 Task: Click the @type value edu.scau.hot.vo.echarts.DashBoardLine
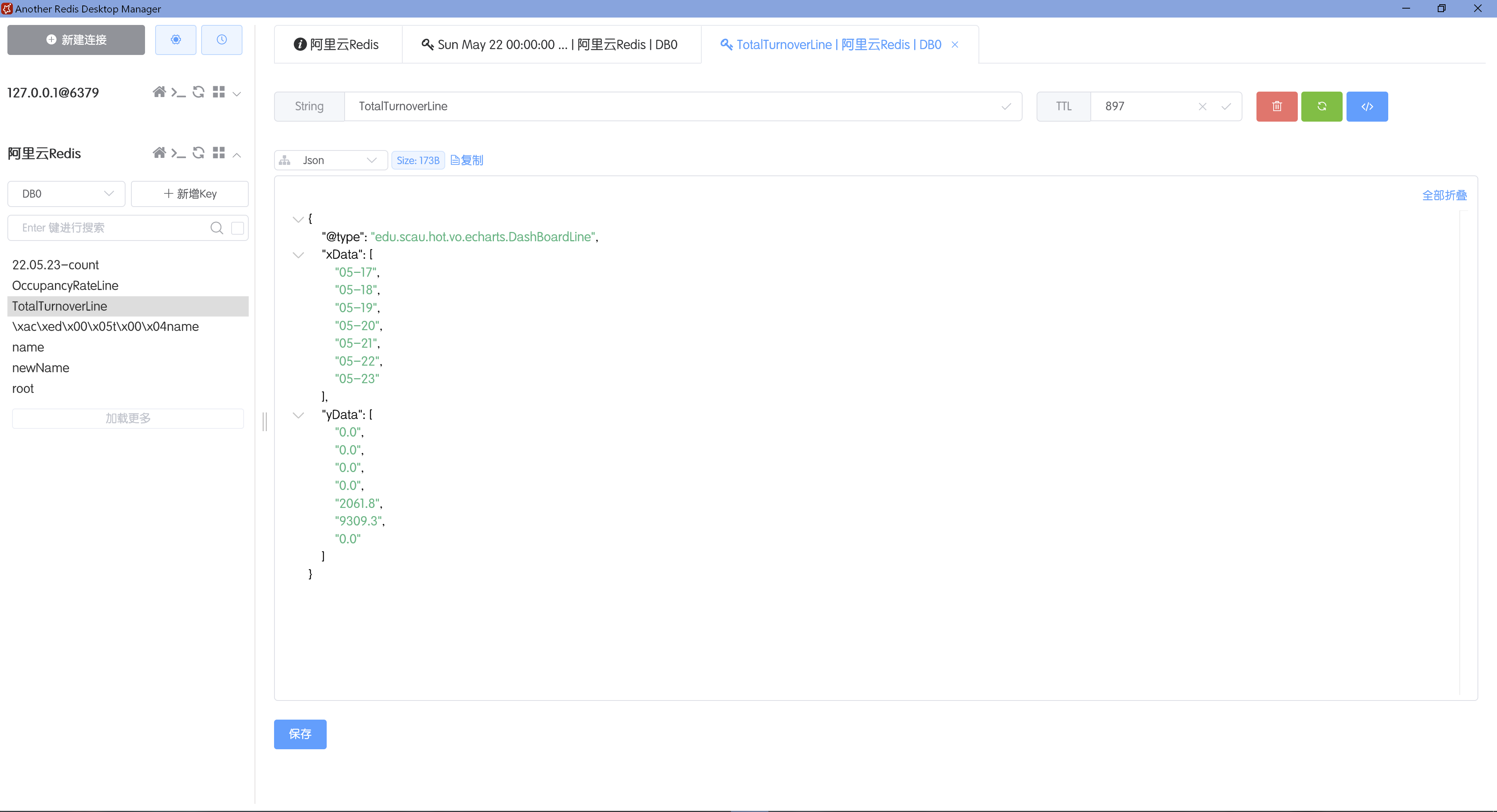[483, 237]
